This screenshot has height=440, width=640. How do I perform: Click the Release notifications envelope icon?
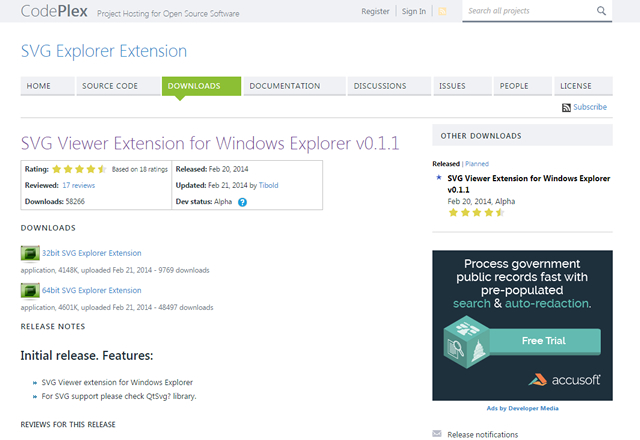(437, 433)
